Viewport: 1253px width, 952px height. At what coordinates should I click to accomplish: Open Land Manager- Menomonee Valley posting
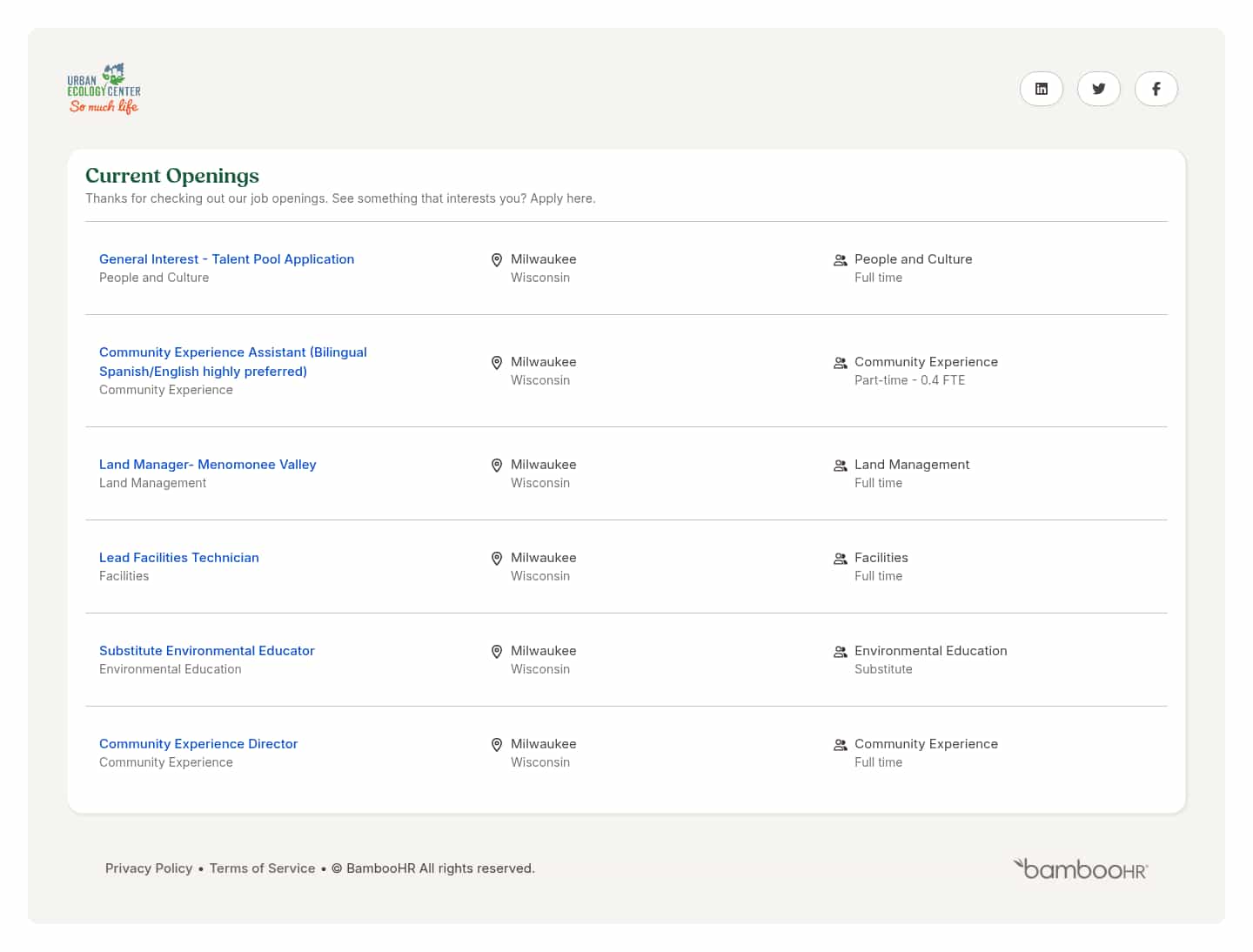(207, 465)
